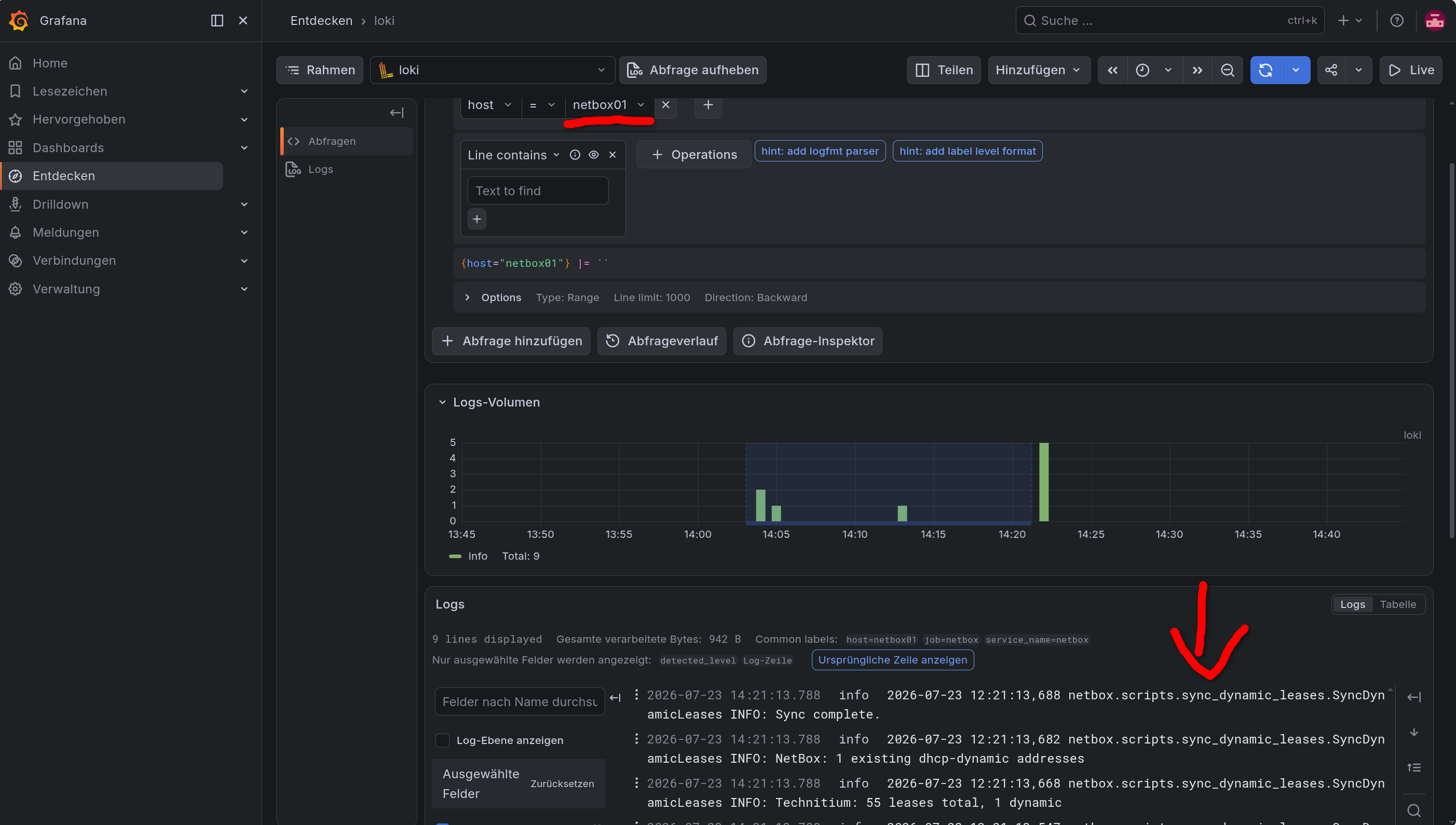1456x825 pixels.
Task: Click Ursprüngliche Zeile anzeigen button
Action: [x=892, y=659]
